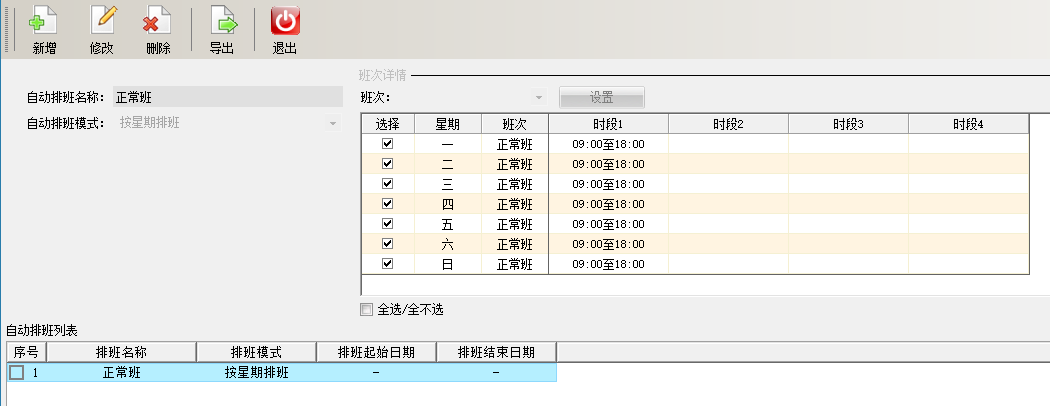Viewport: 1050px width, 406px height.
Task: Uncheck the 星期一 row checkbox
Action: tap(388, 144)
